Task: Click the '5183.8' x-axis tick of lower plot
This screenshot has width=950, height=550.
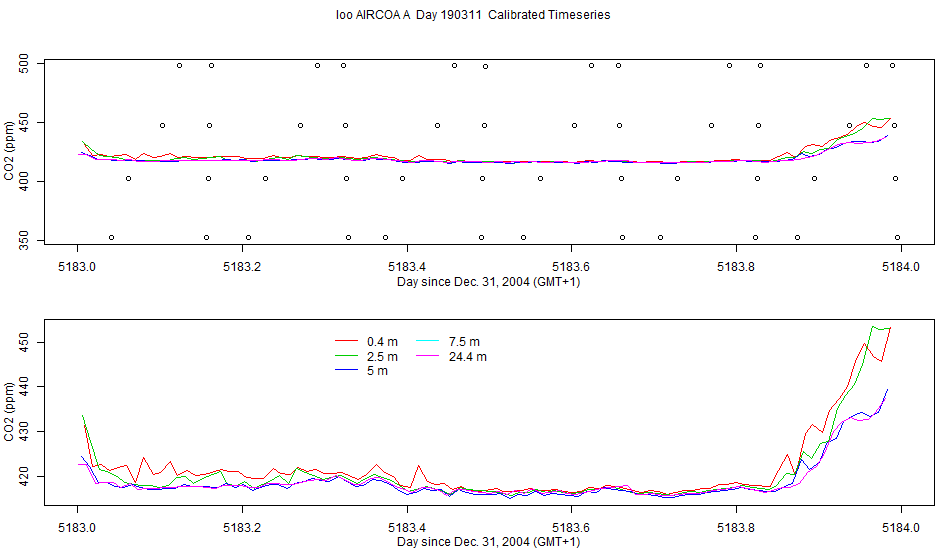Action: pos(736,527)
